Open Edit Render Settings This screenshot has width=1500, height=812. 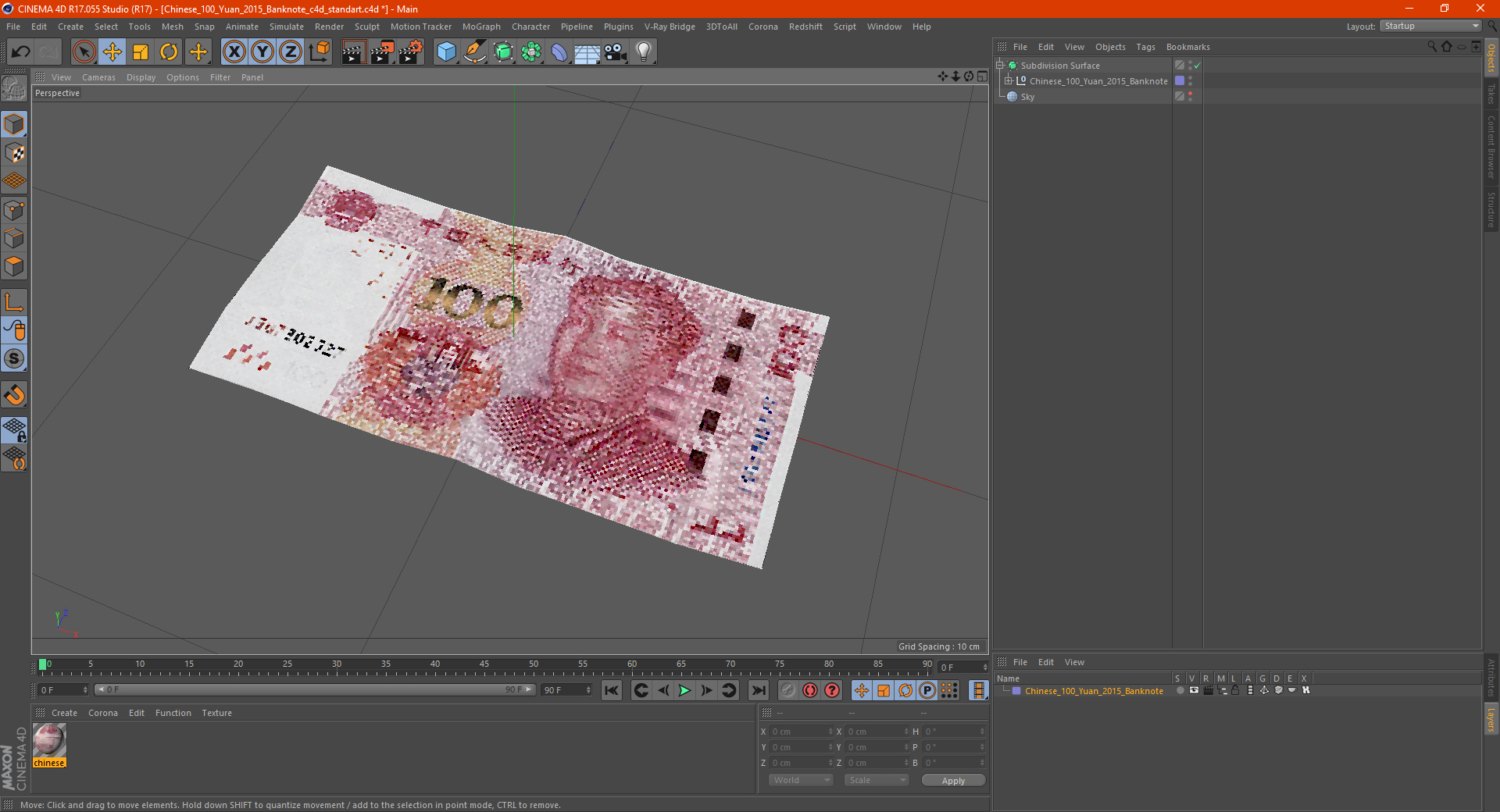tap(411, 52)
